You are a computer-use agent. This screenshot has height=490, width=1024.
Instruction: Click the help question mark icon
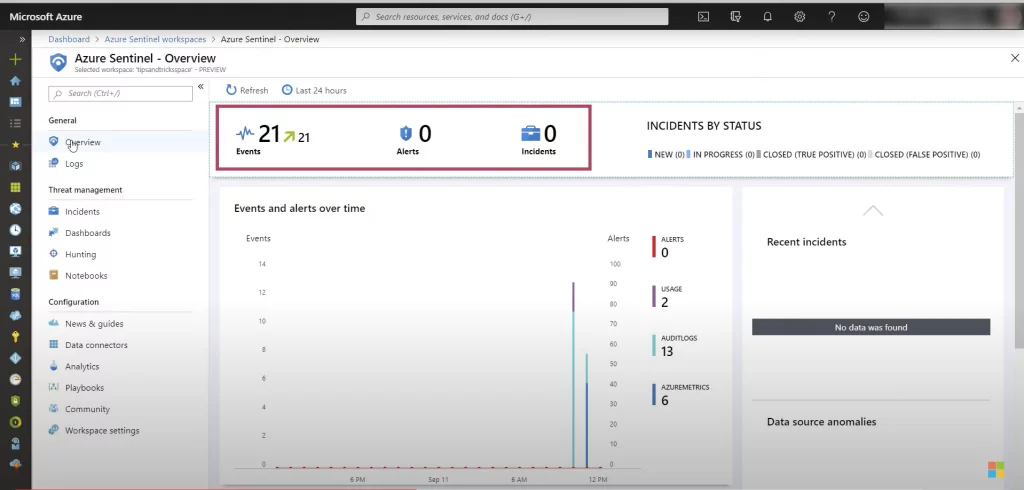[831, 17]
